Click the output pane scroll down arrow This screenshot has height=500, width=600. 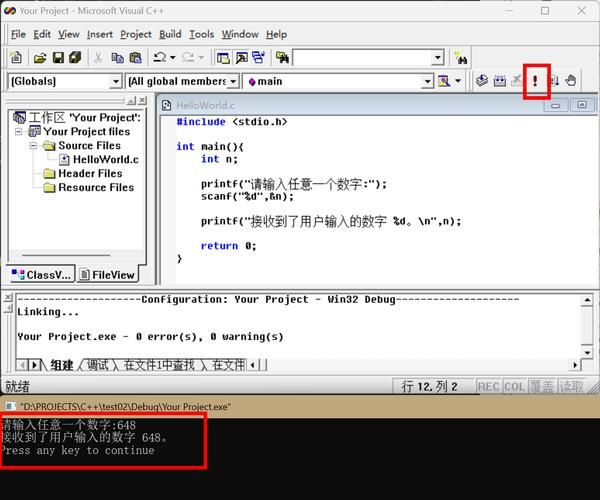587,352
